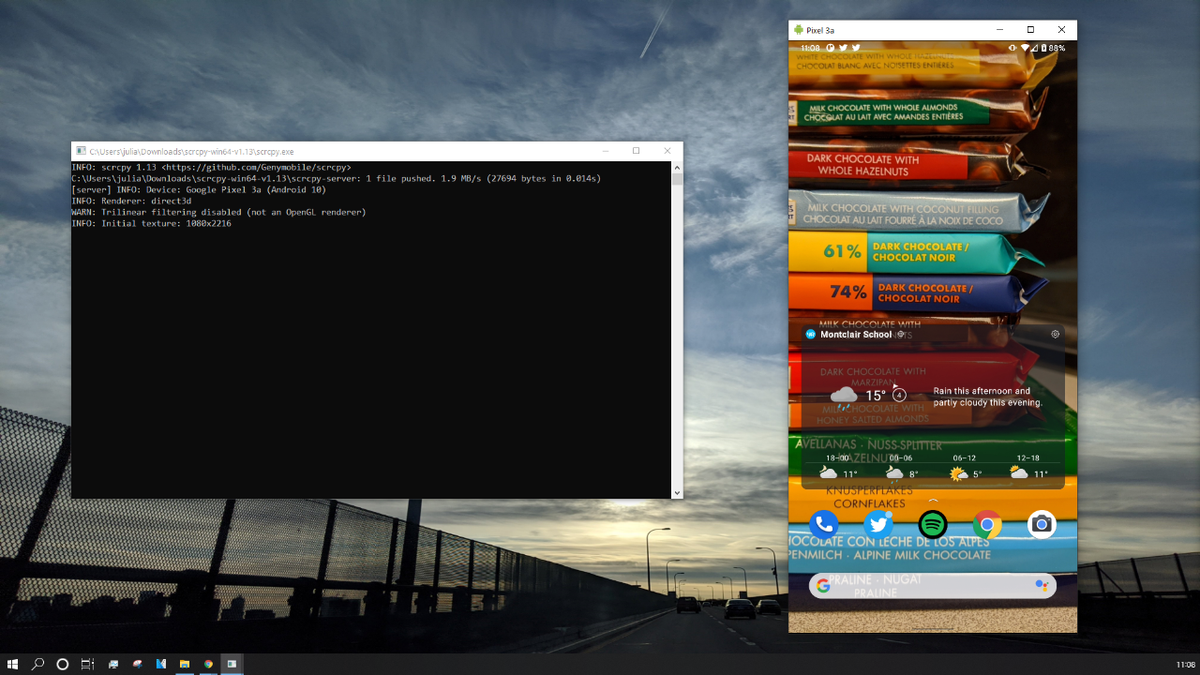Image resolution: width=1200 pixels, height=675 pixels.
Task: Tap the Google Assistant icon in search bar
Action: pyautogui.click(x=1041, y=586)
